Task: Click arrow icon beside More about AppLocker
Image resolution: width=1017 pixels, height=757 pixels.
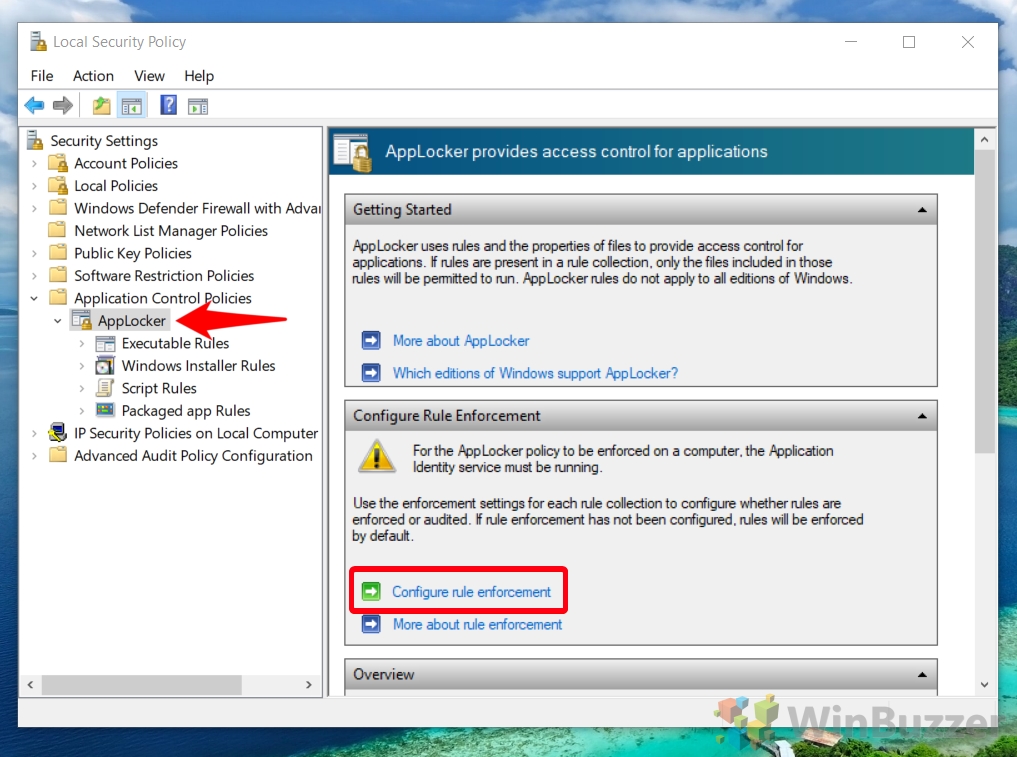Action: pos(371,340)
